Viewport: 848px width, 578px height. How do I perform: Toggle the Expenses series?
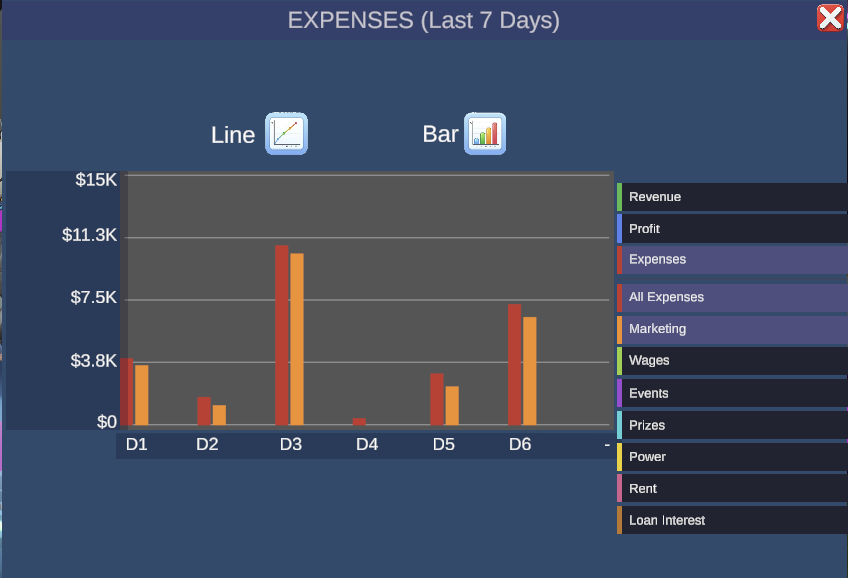[x=732, y=260]
